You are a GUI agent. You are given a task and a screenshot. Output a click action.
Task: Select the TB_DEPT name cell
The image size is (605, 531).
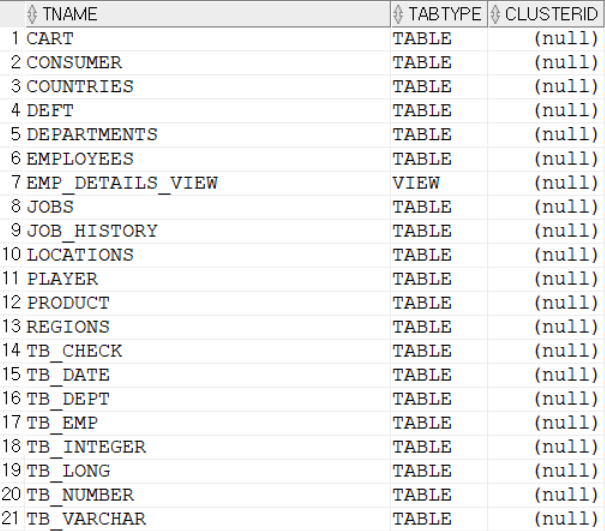click(208, 399)
